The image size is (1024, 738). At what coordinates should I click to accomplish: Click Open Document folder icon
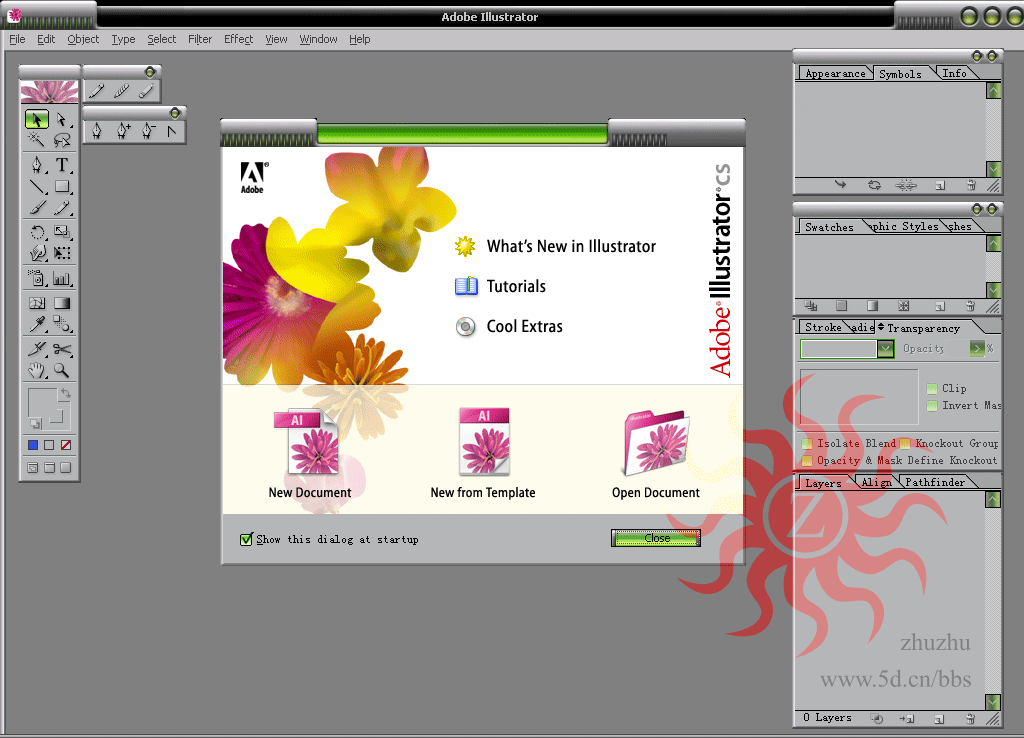pyautogui.click(x=656, y=443)
